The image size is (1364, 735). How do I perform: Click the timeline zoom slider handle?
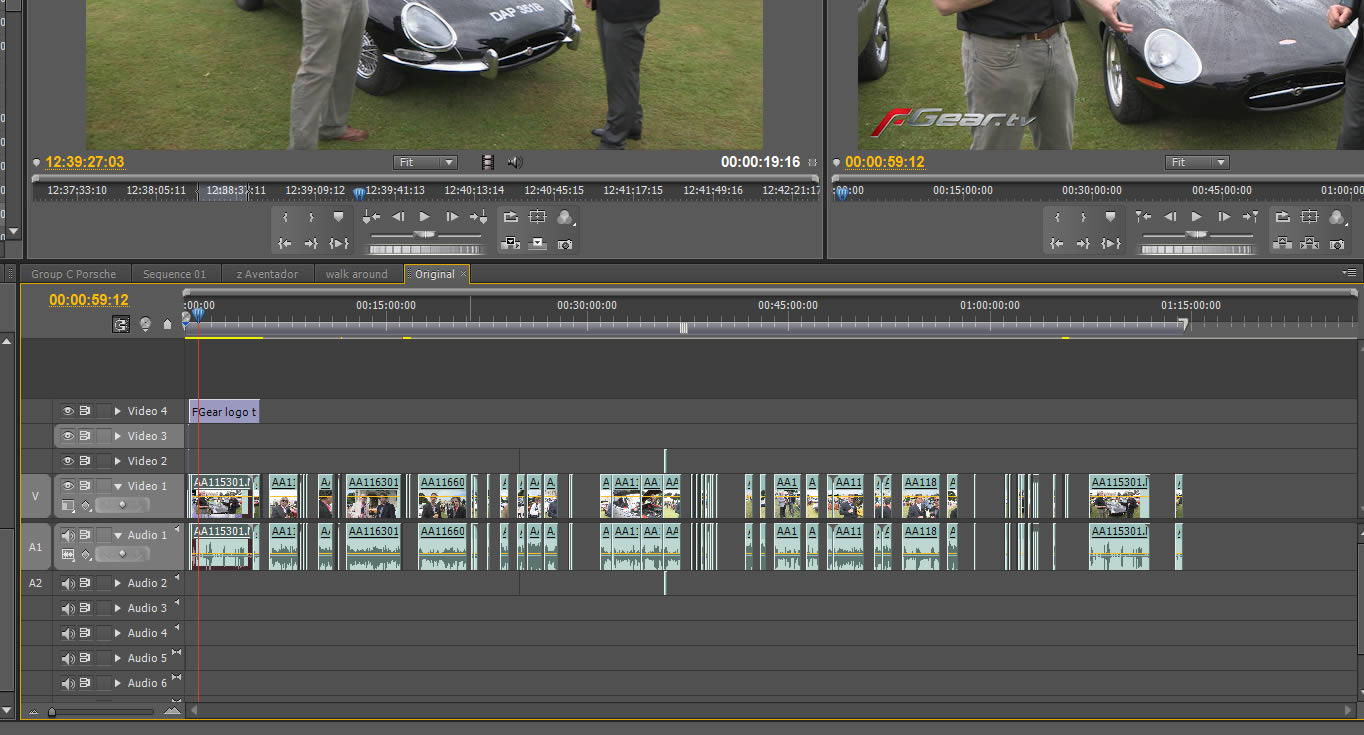click(x=52, y=712)
